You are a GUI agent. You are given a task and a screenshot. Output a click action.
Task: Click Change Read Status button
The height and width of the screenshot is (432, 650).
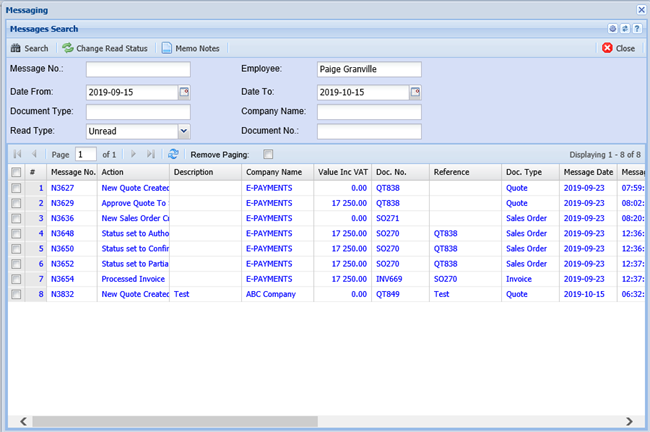tap(104, 48)
